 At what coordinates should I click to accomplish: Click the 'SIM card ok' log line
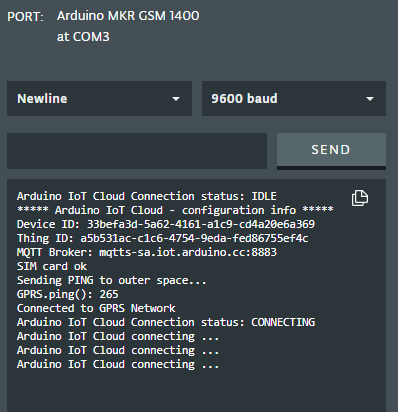[52, 266]
